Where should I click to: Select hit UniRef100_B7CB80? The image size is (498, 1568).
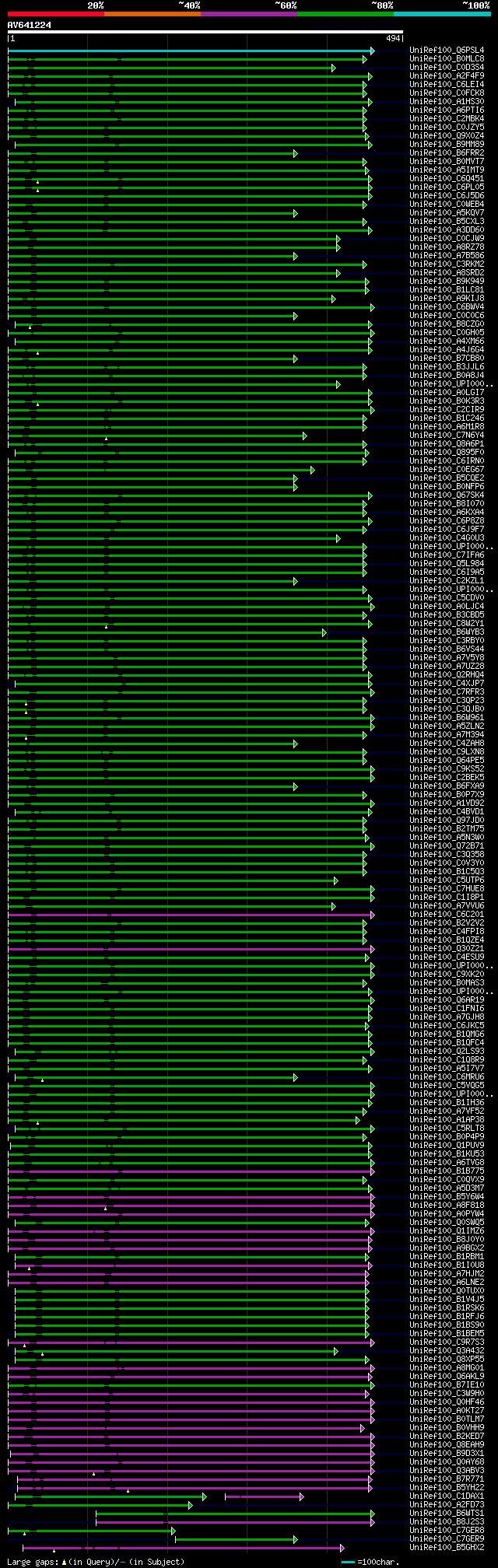[x=447, y=358]
